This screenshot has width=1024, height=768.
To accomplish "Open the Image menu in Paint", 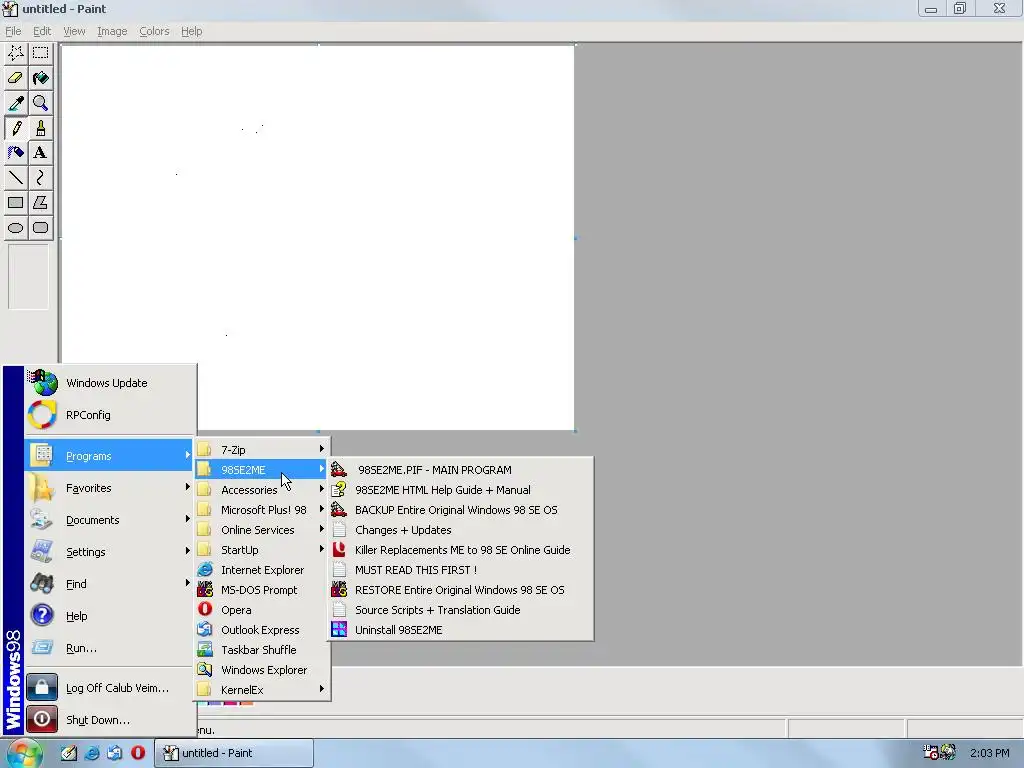I will (x=112, y=31).
